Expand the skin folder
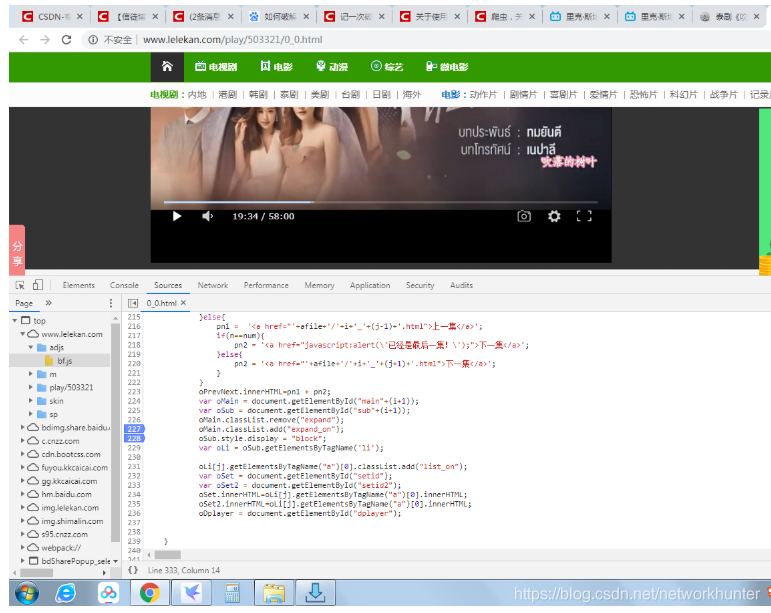The width and height of the screenshot is (771, 613). coord(30,401)
